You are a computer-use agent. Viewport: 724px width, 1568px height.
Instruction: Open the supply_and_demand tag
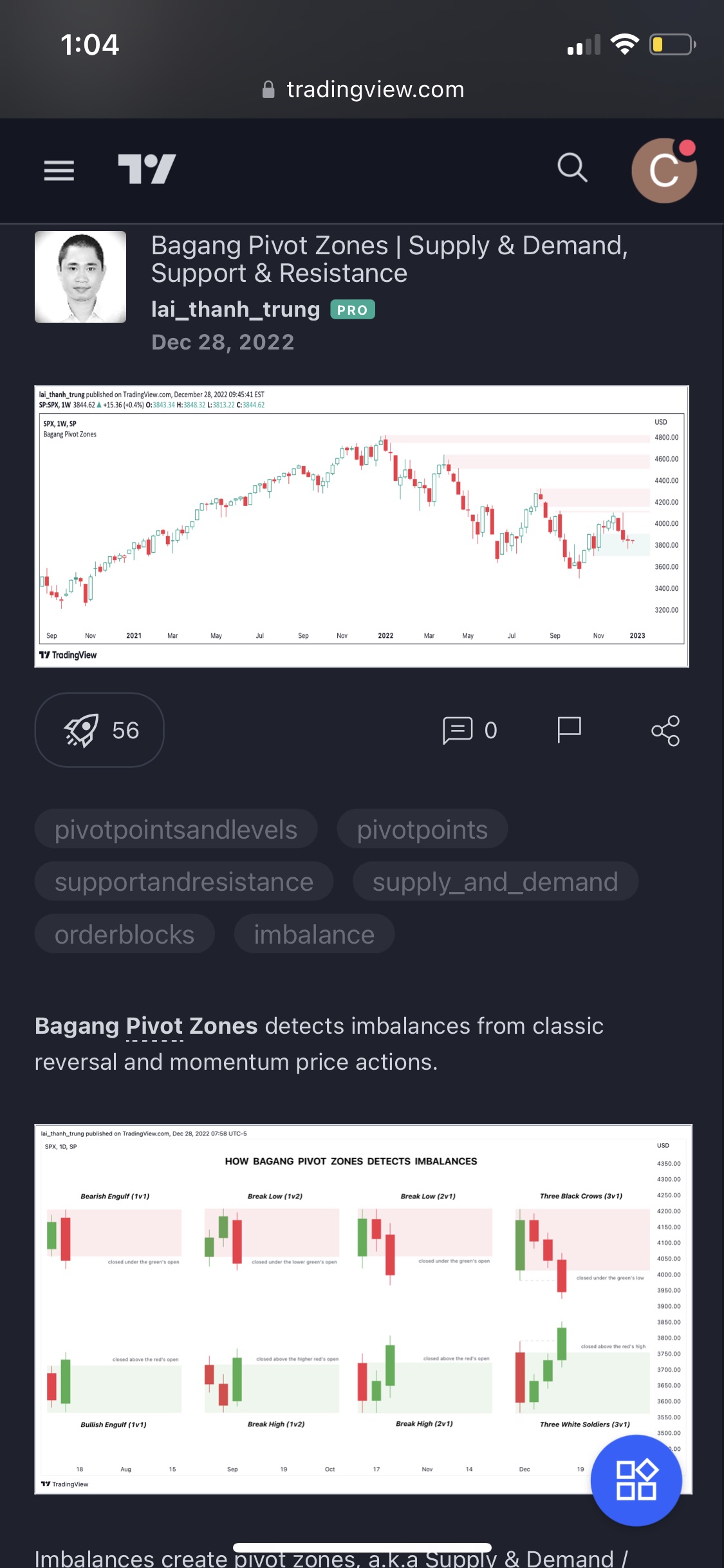coord(495,882)
